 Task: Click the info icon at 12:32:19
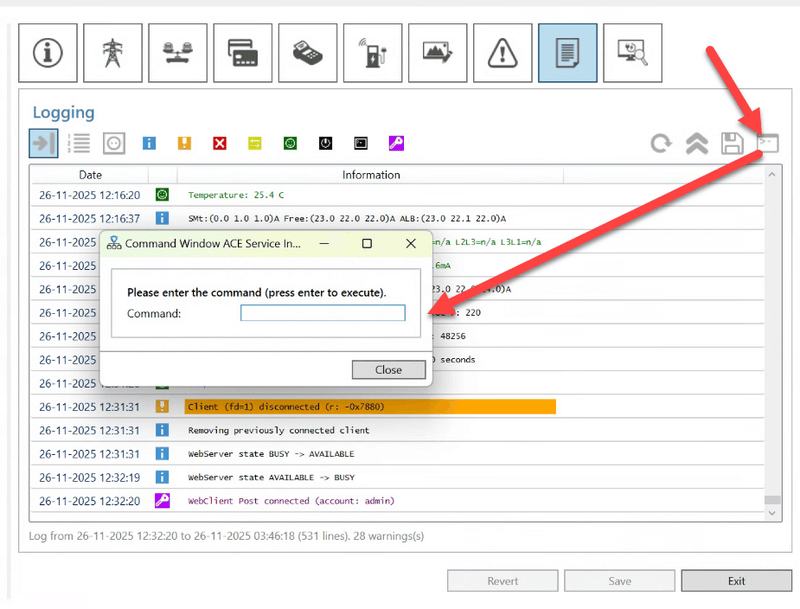tap(162, 477)
